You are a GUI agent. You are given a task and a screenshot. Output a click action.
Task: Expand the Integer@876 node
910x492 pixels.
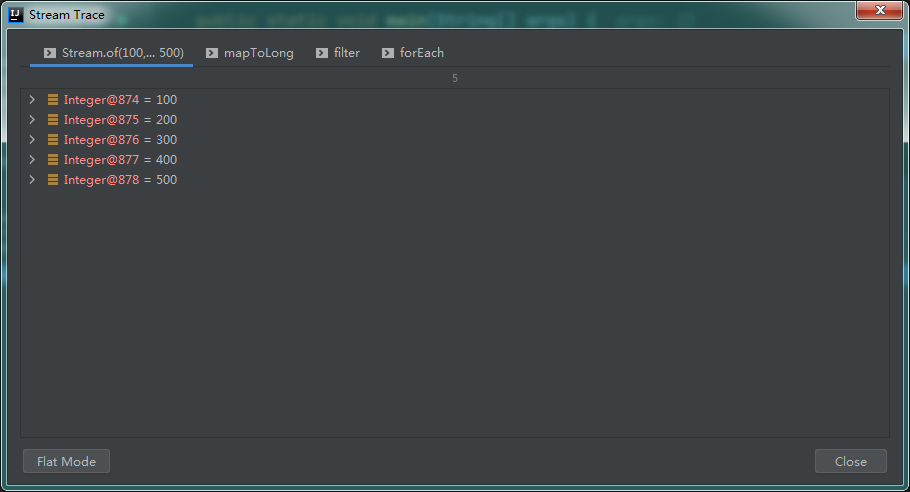tap(32, 140)
